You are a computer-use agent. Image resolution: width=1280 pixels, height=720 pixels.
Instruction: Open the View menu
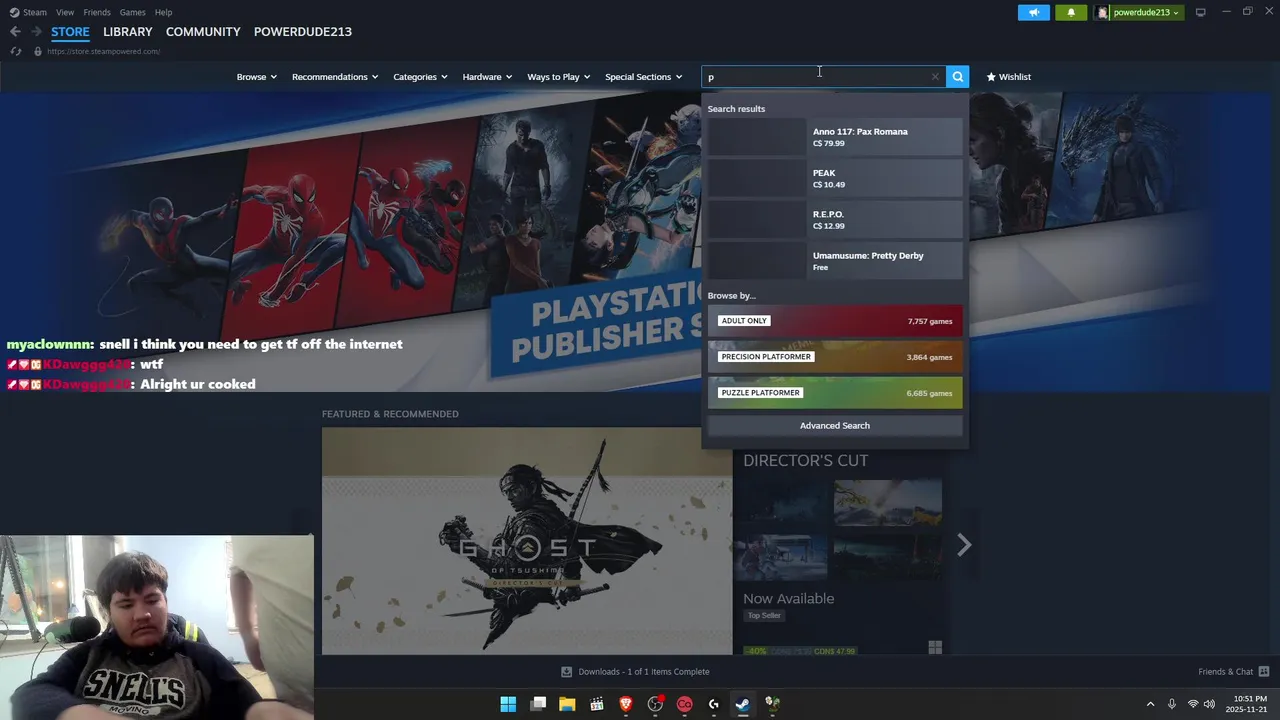click(x=65, y=12)
